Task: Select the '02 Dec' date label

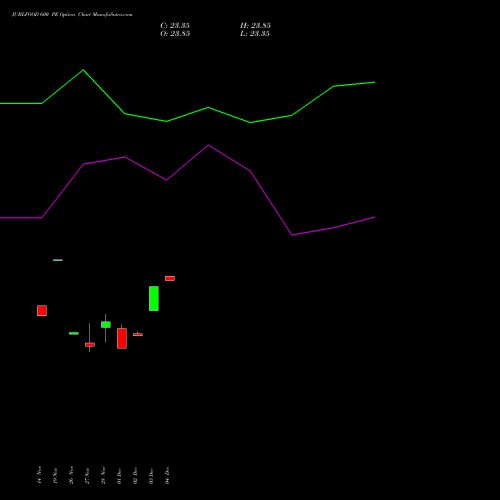Action: click(135, 475)
